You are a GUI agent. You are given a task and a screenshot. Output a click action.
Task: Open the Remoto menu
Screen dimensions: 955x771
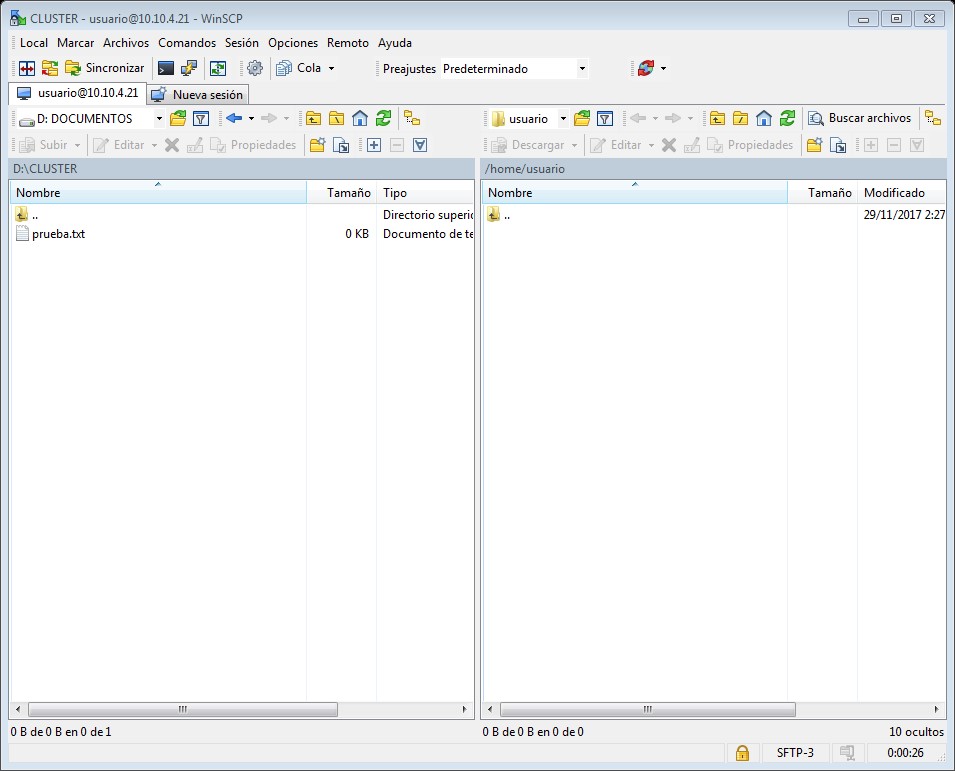[x=348, y=43]
